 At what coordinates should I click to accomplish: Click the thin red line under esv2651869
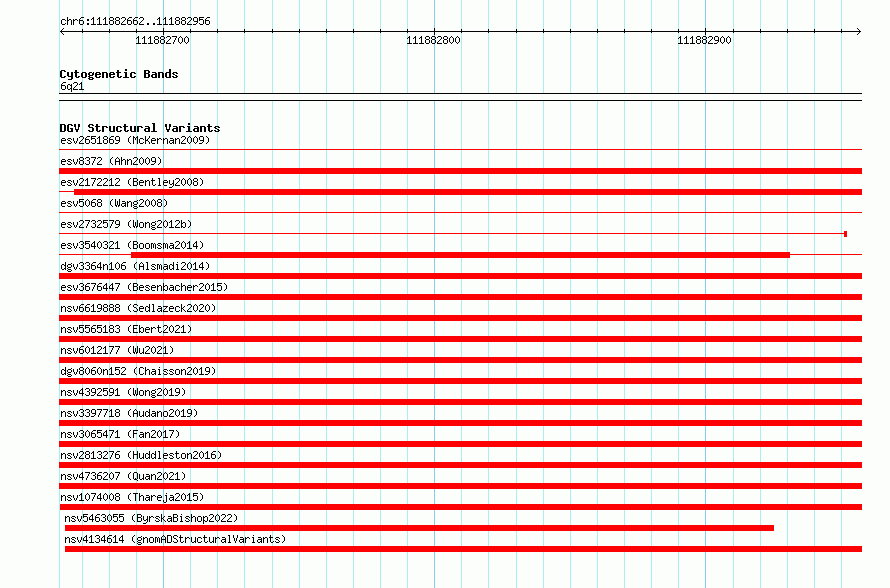460,150
